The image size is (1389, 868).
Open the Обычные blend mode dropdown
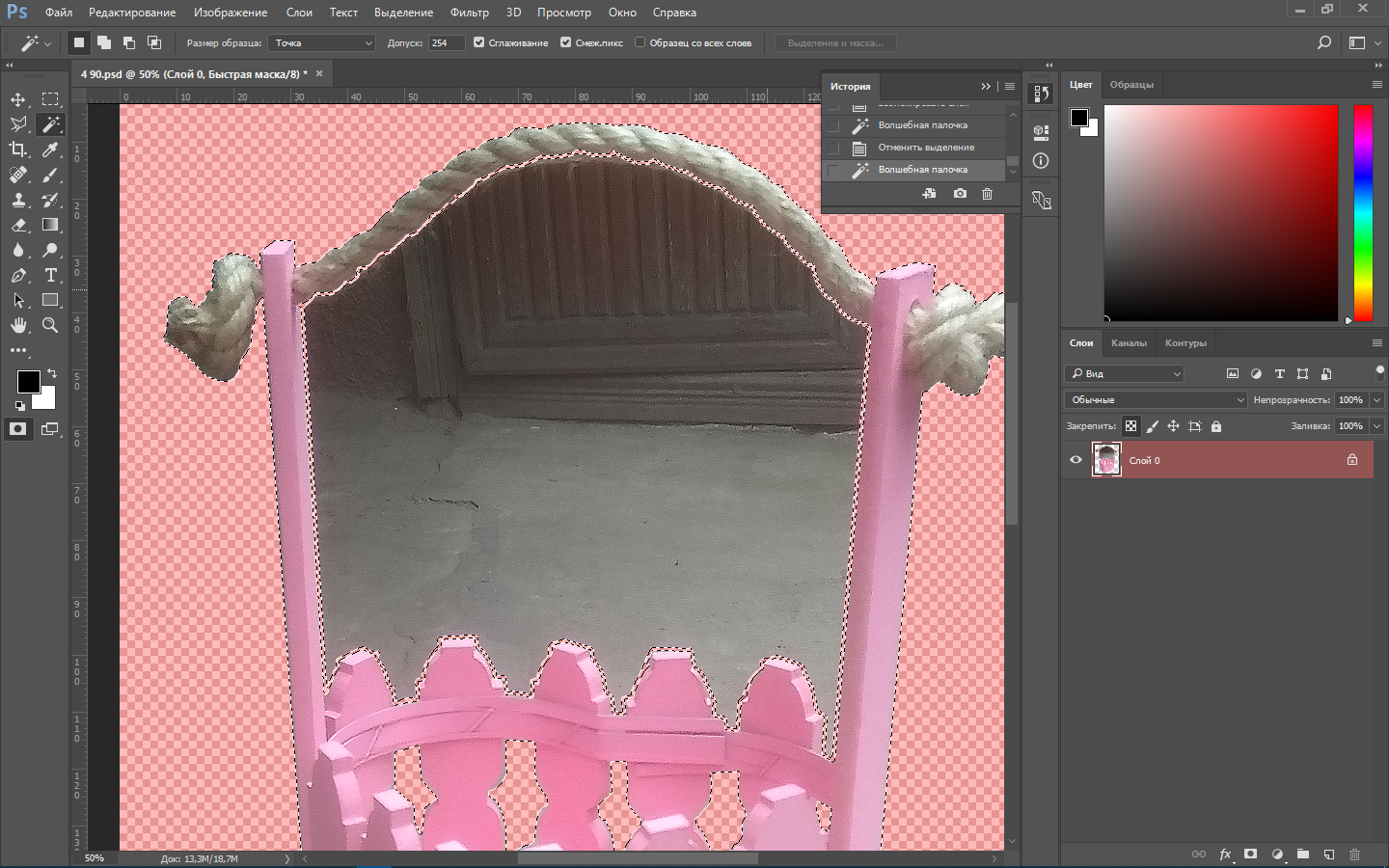[x=1156, y=399]
